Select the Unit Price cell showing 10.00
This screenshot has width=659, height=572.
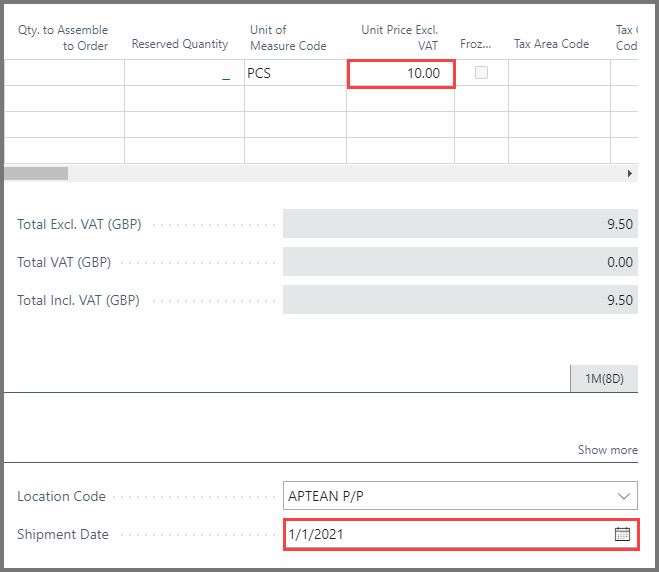pos(401,74)
